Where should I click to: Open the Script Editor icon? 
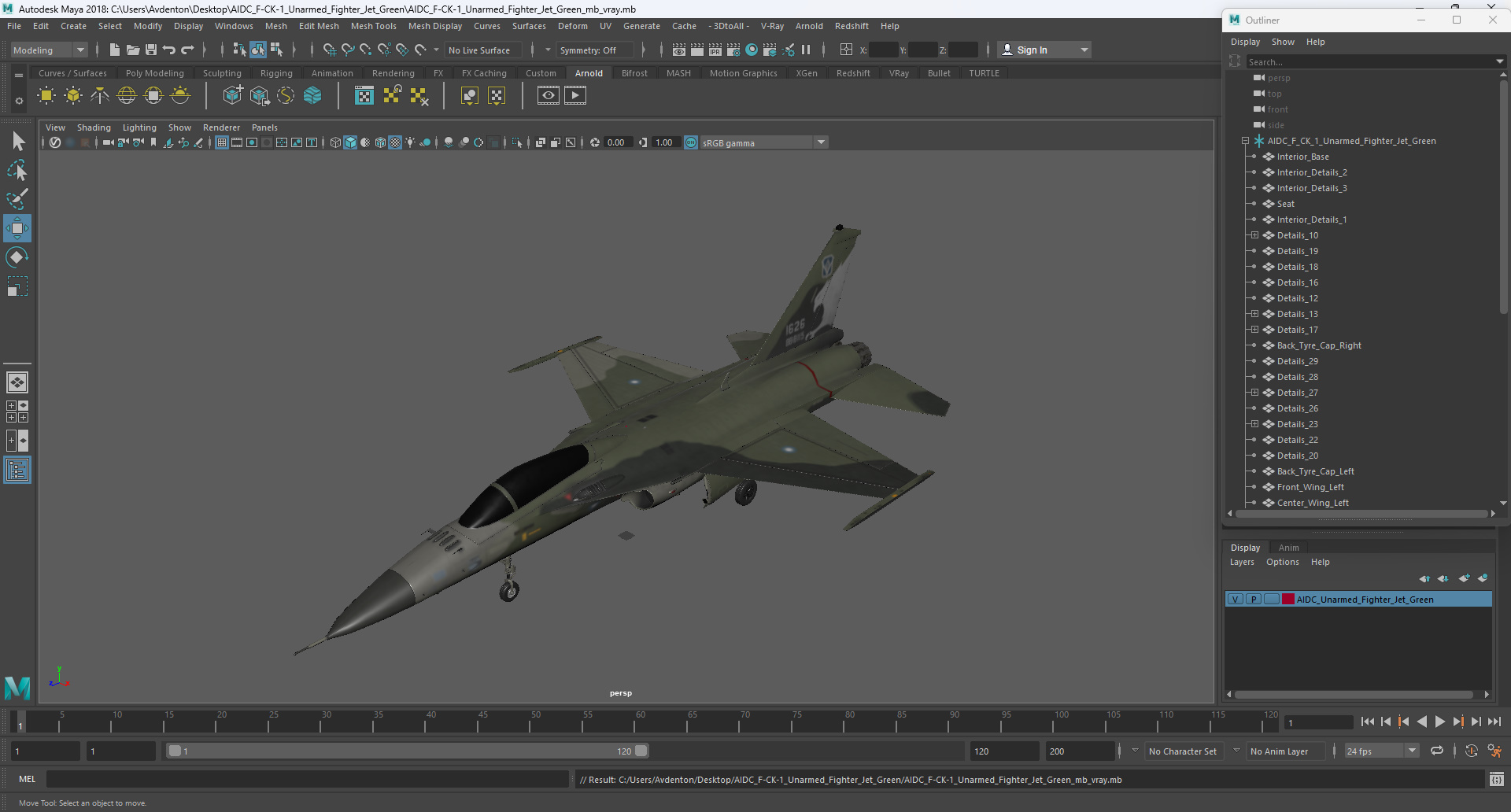[x=1496, y=779]
